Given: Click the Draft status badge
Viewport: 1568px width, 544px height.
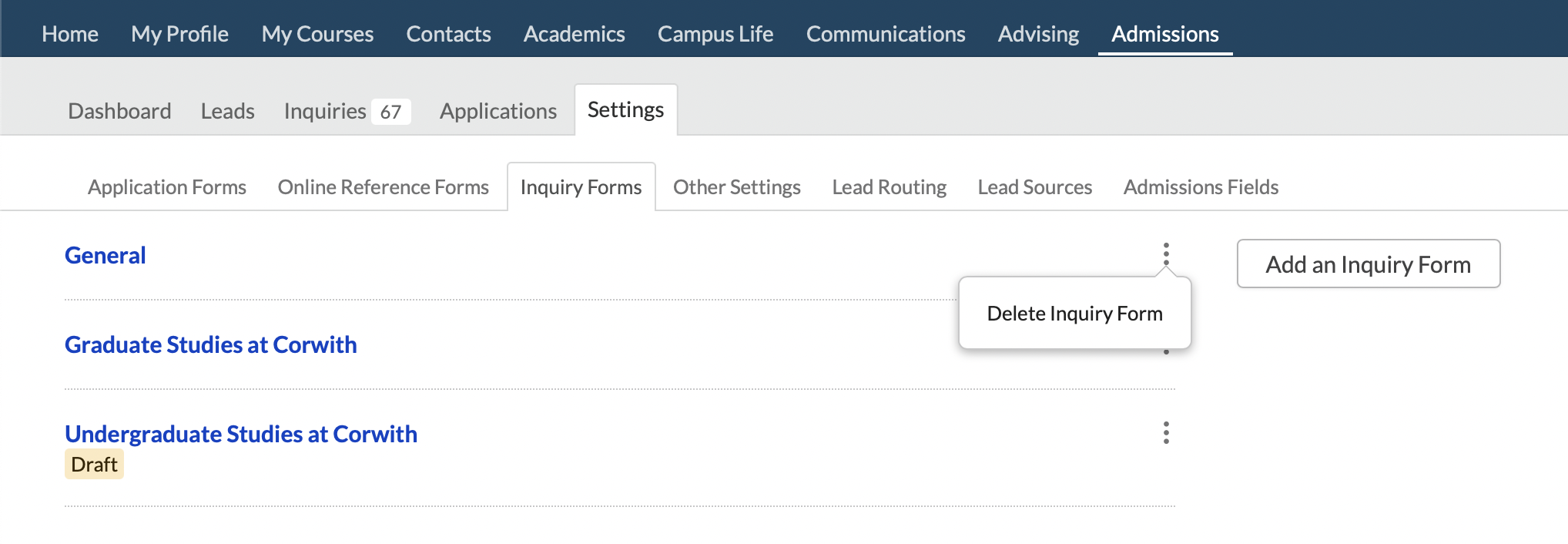Looking at the screenshot, I should click(x=94, y=465).
